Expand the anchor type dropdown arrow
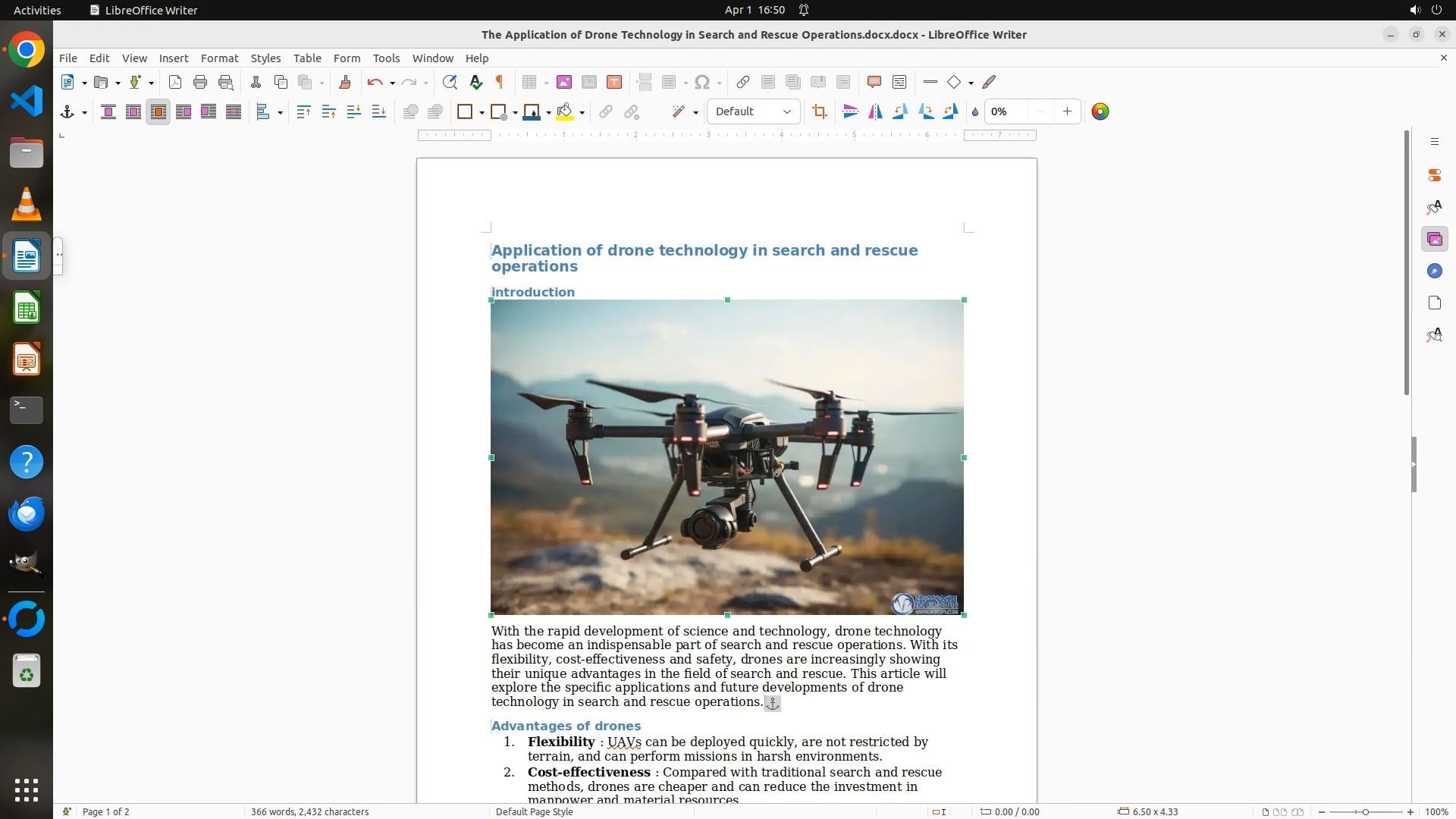Screen dimensions: 1456x819 point(84,113)
